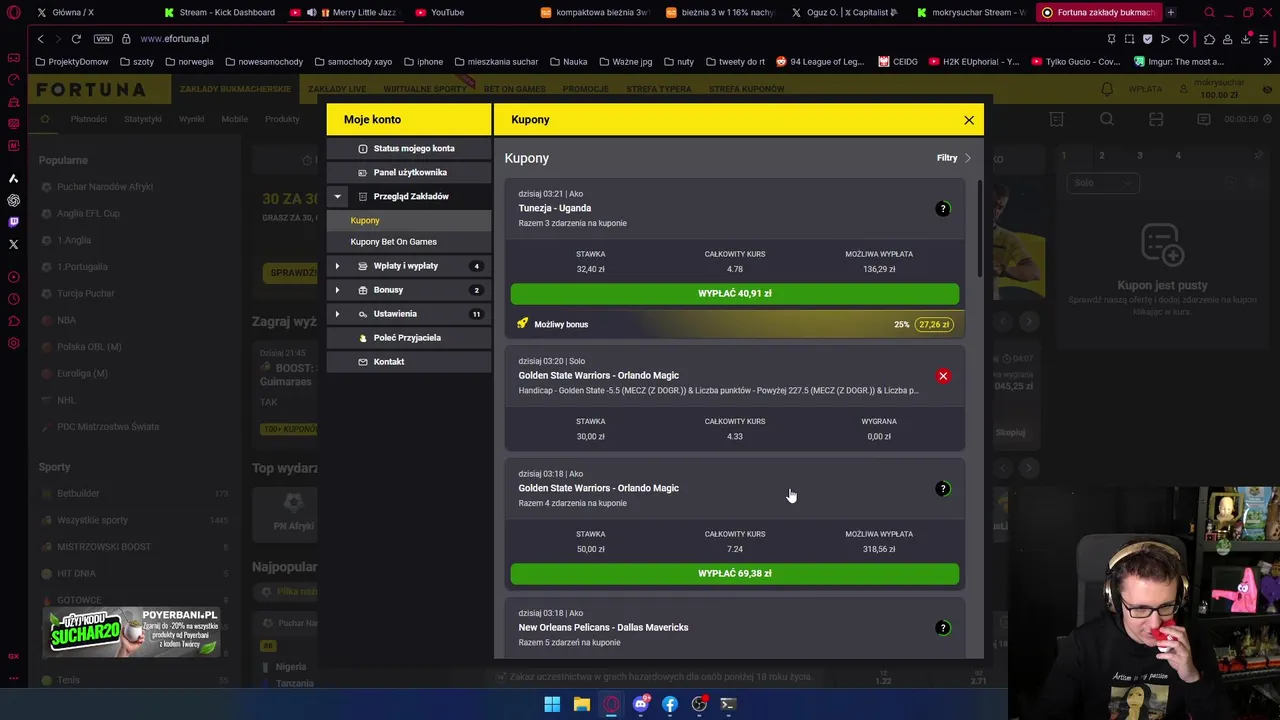Open Poleć Przyjaciela

pyautogui.click(x=408, y=338)
